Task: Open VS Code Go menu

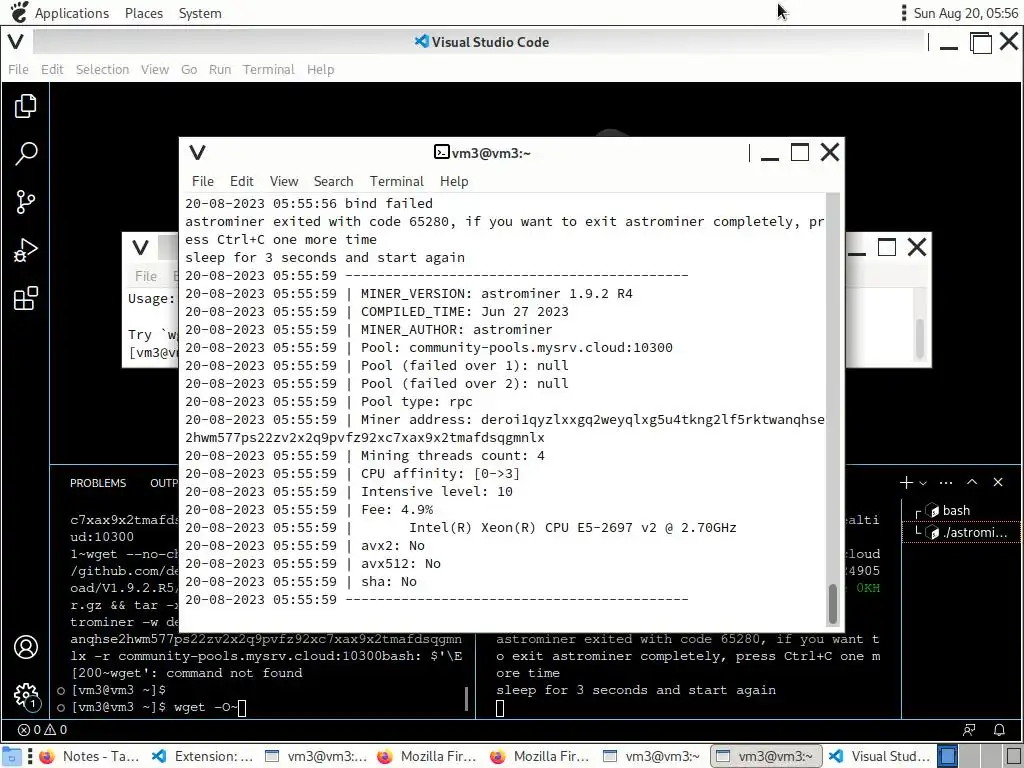Action: tap(189, 69)
